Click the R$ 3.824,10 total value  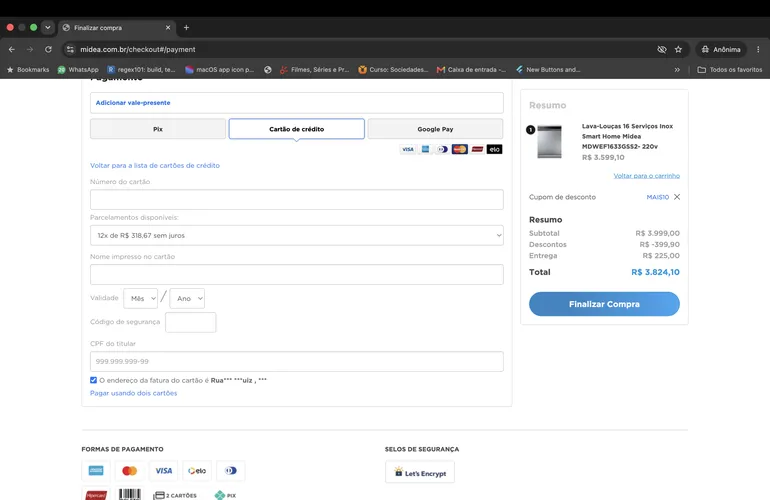tap(655, 272)
